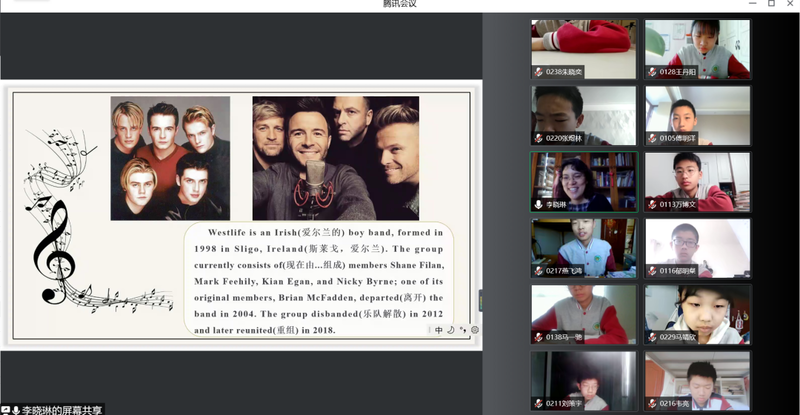800x415 pixels.
Task: Select the video tile of participant 0105
Action: (x=697, y=115)
